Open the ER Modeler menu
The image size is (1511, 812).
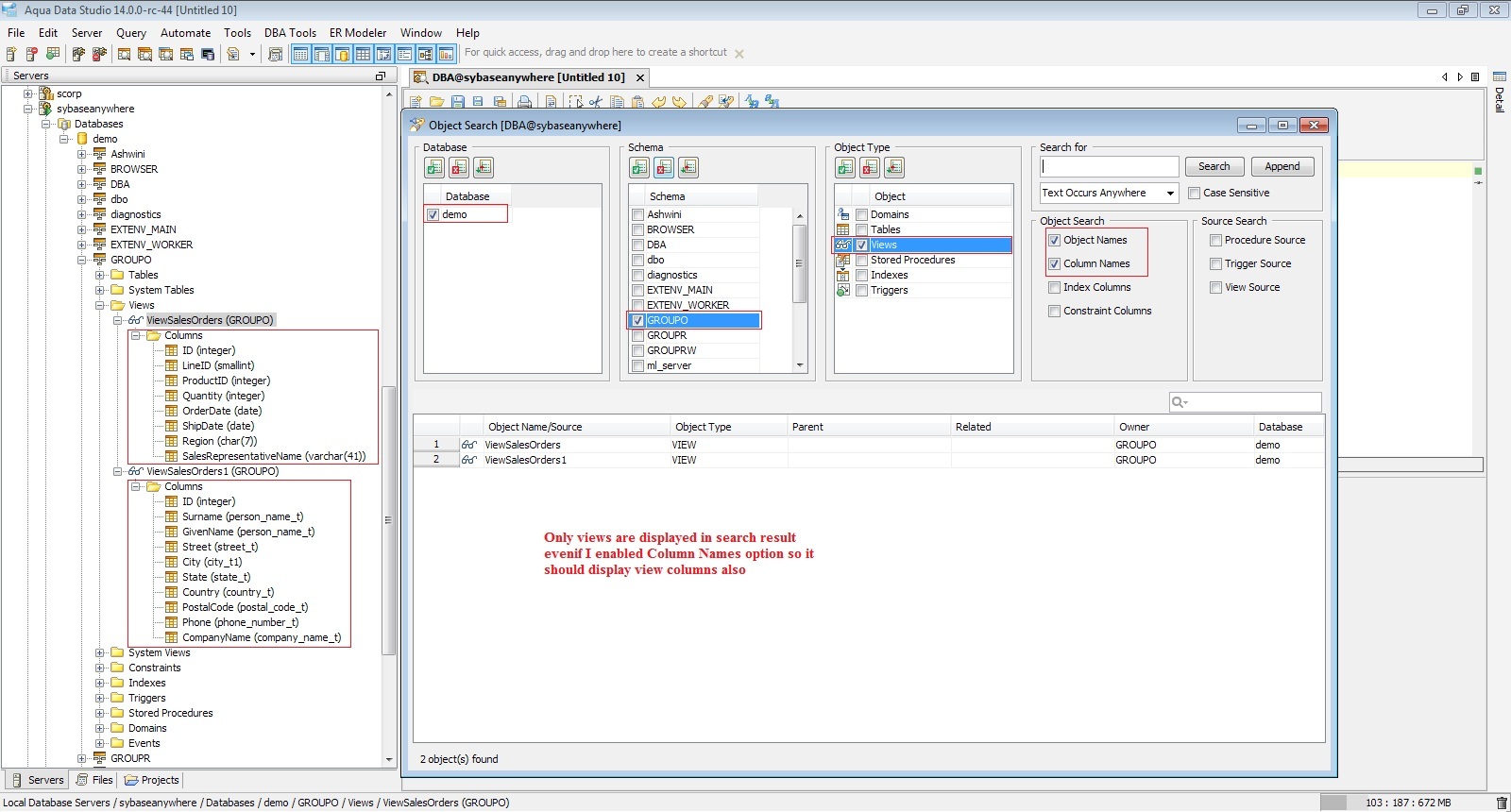pos(358,32)
